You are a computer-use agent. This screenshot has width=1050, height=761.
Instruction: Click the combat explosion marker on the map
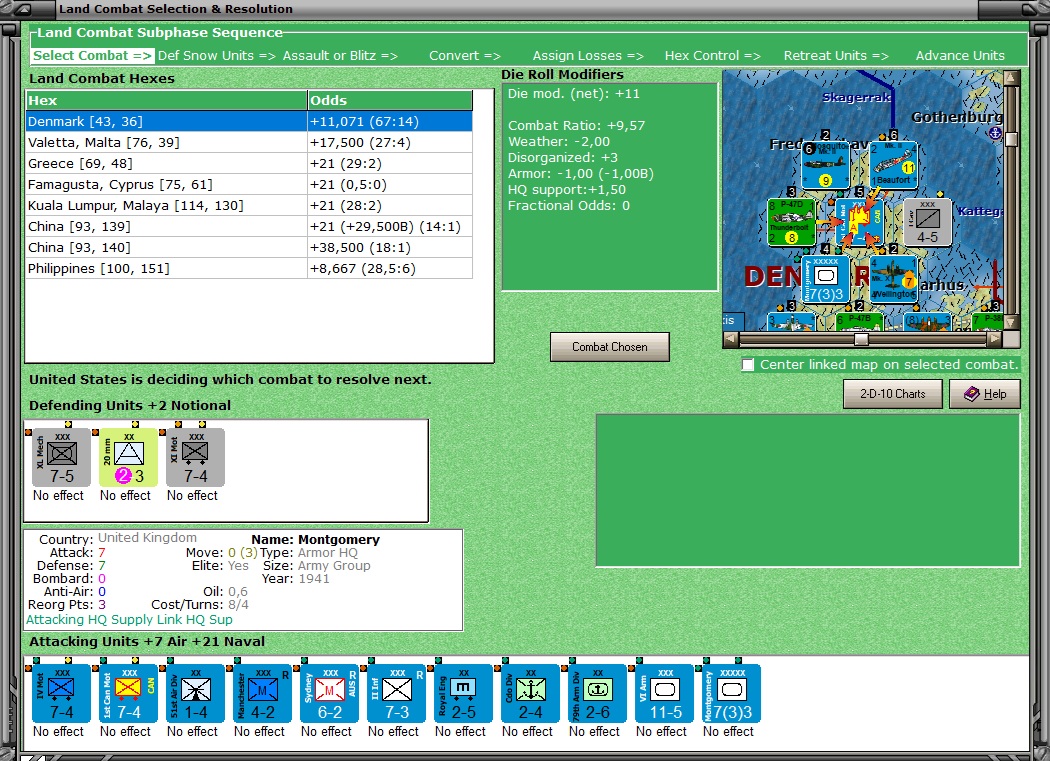pos(858,221)
